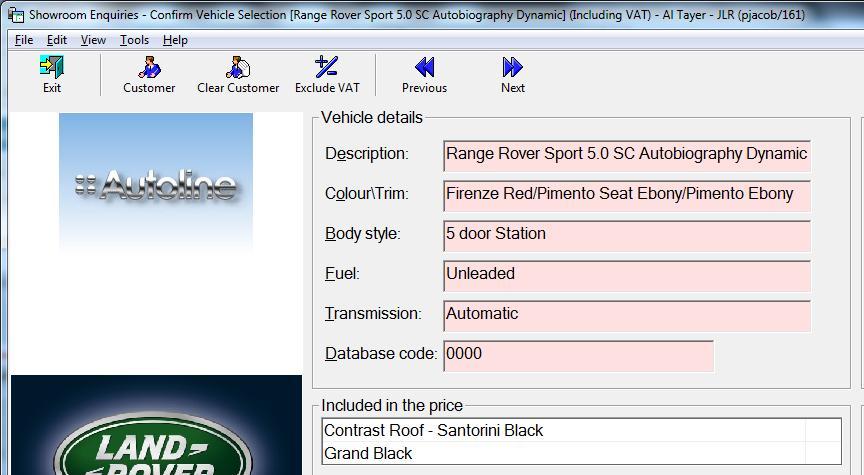The image size is (864, 475).
Task: Click the Land Rover logo image
Action: click(156, 425)
